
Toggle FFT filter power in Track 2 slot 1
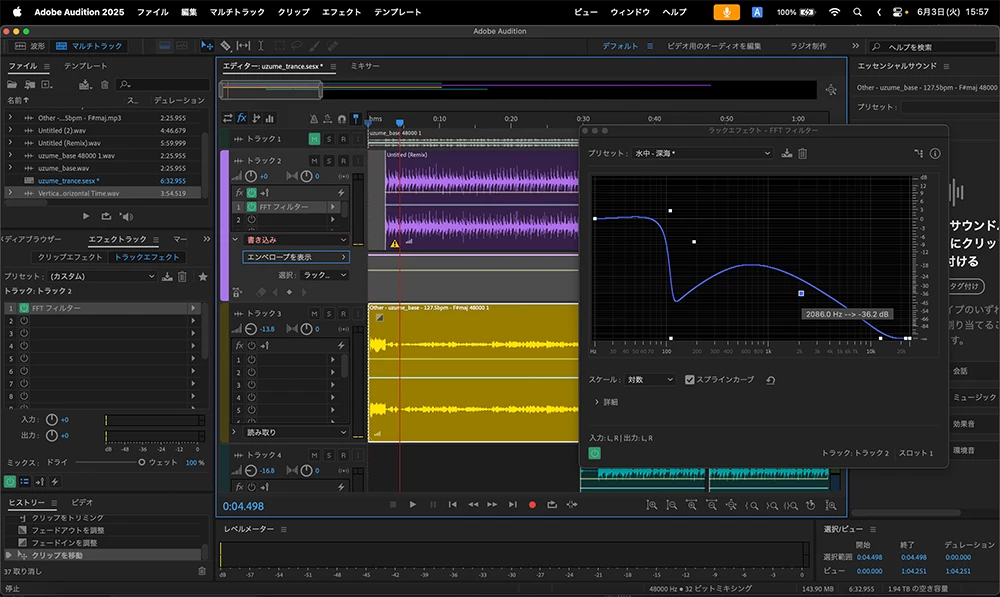pos(251,207)
